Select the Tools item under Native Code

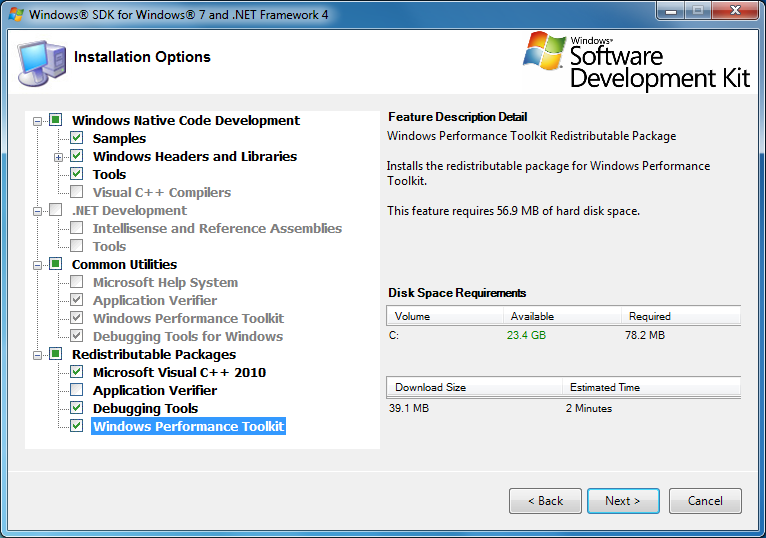coord(109,175)
